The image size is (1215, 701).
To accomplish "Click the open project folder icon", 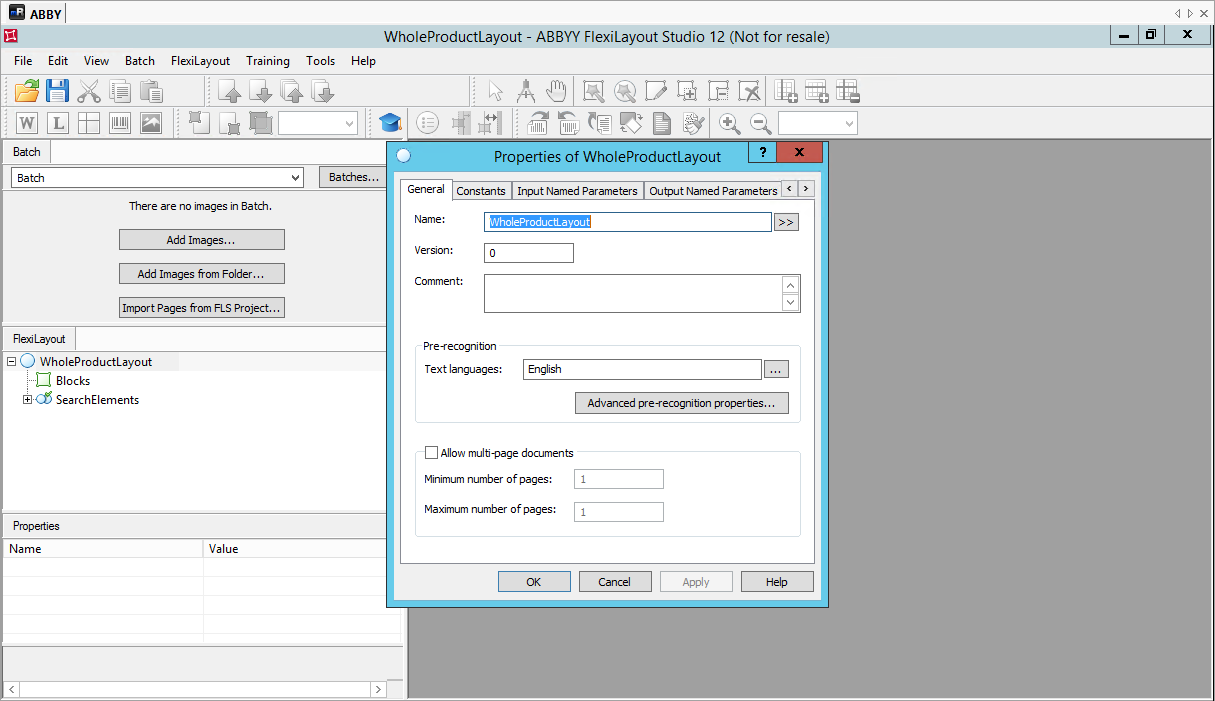I will (x=27, y=92).
